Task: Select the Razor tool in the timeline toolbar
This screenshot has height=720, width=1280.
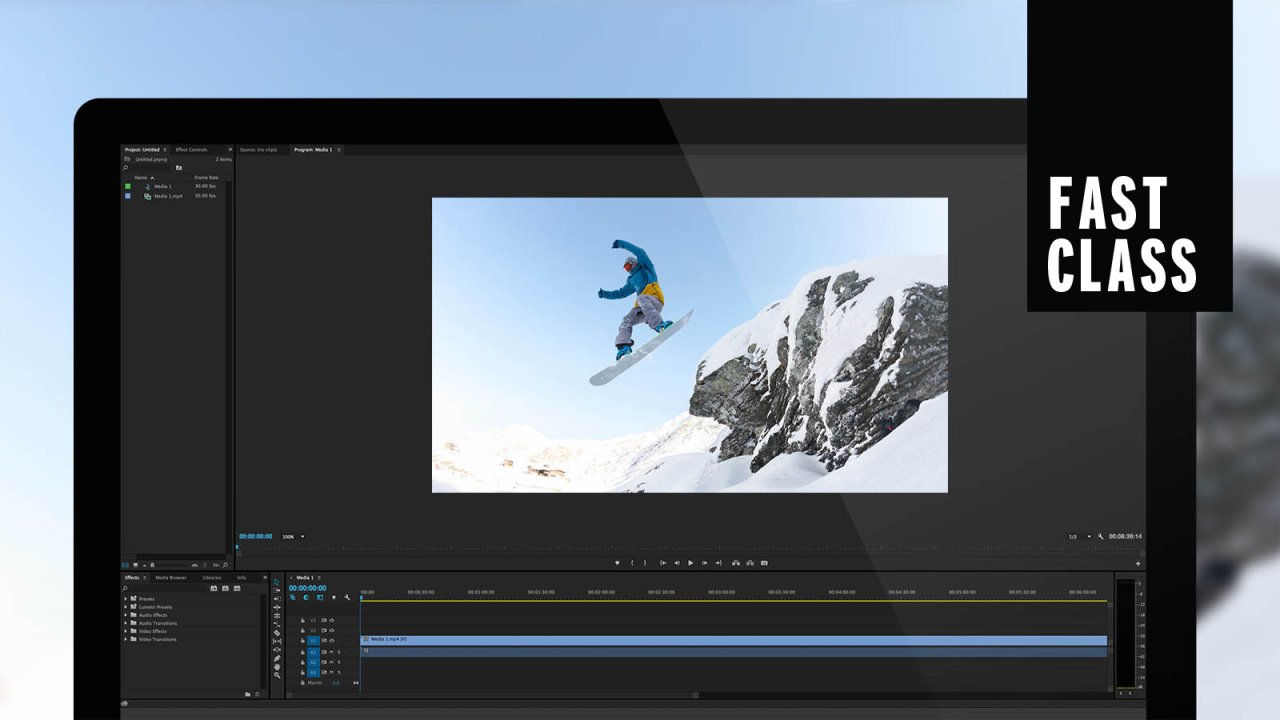Action: click(x=278, y=632)
